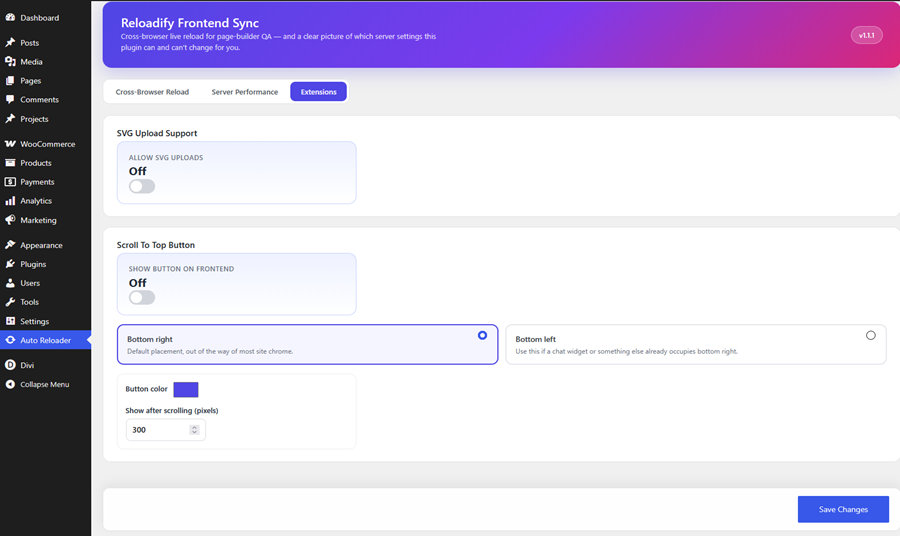The width and height of the screenshot is (900, 536).
Task: Click the Scroll To Top Button heading
Action: coord(156,245)
